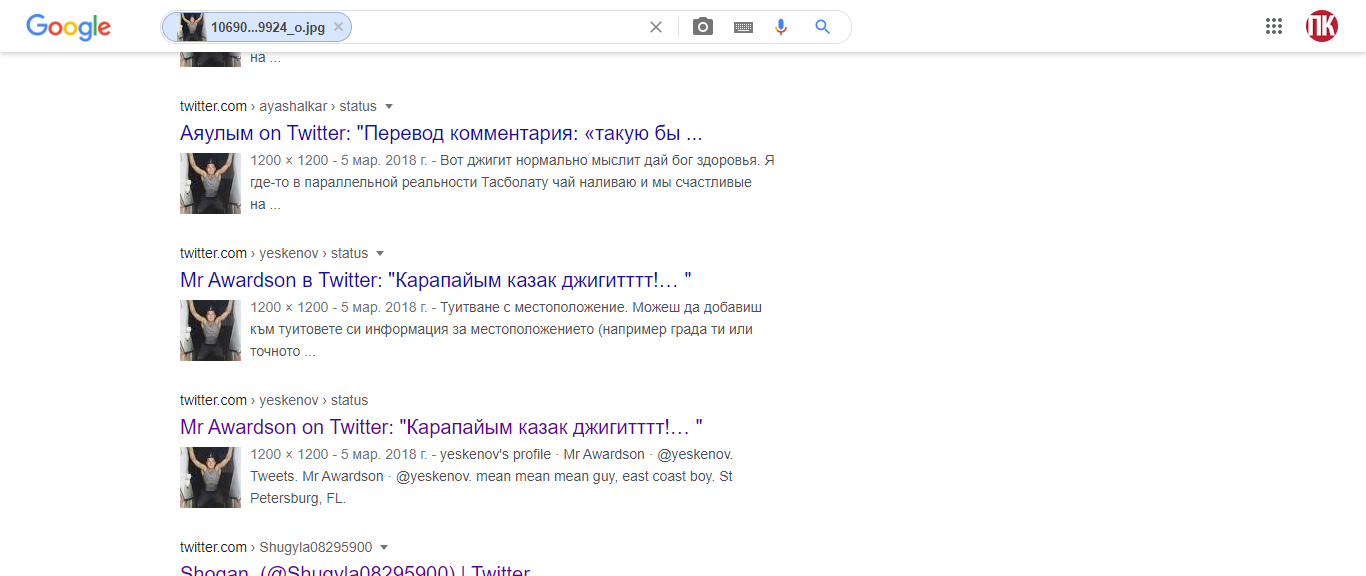Image resolution: width=1366 pixels, height=576 pixels.
Task: Click breadcrumb 'twitter.com › Shugyla08295900'
Action: tap(276, 547)
